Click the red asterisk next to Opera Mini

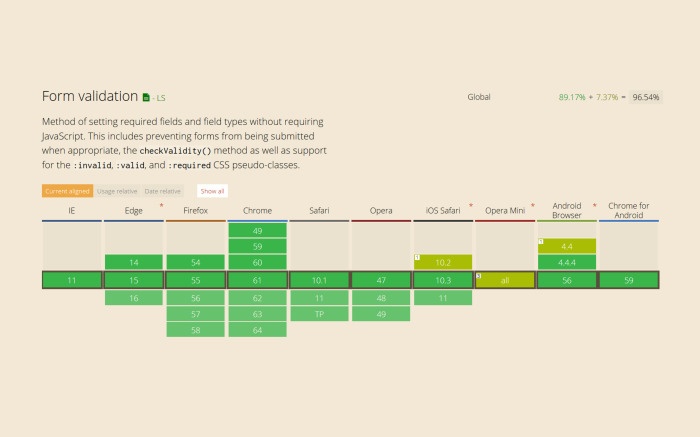tap(533, 205)
